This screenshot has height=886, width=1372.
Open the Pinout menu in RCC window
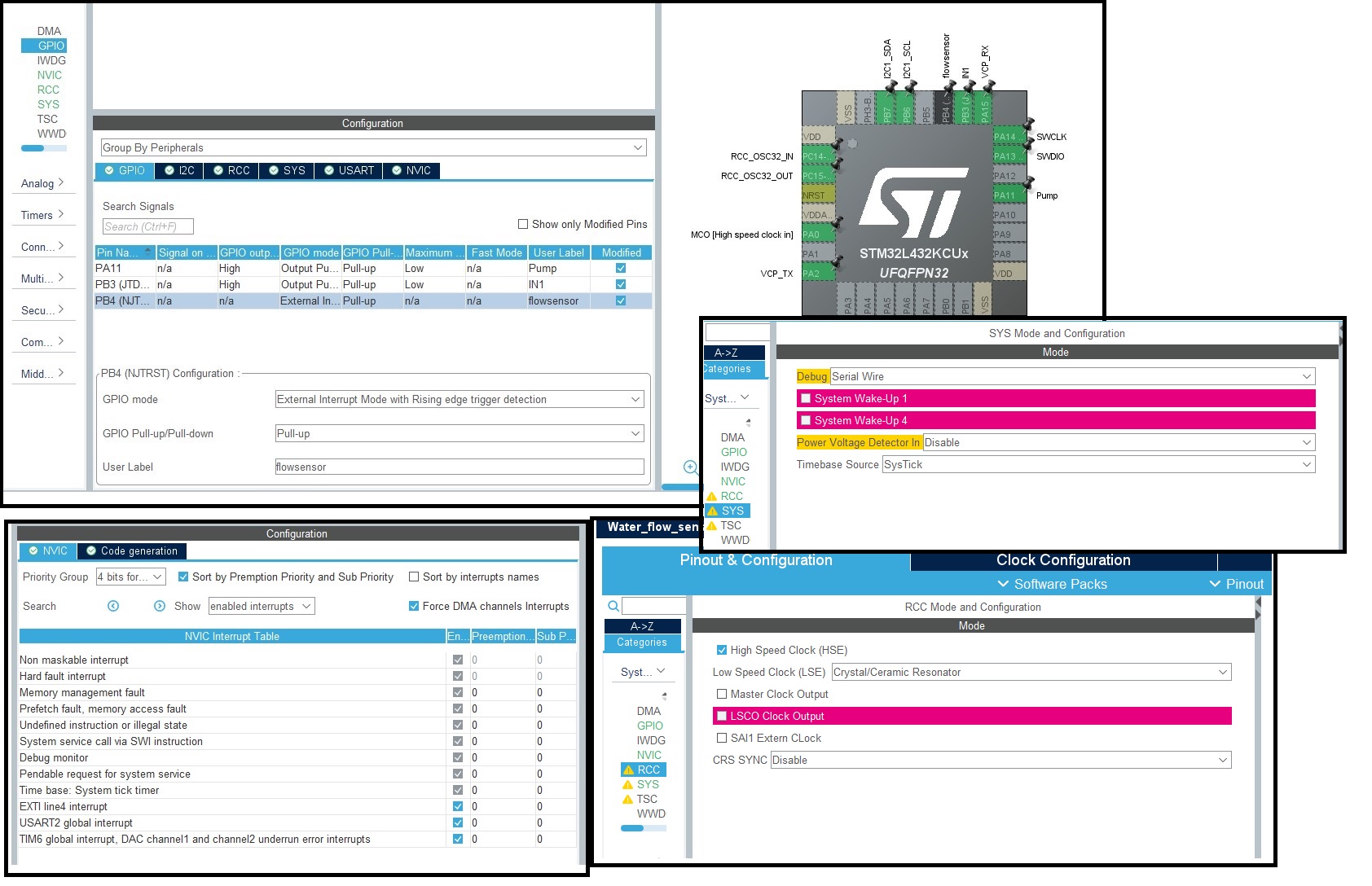(x=1237, y=584)
